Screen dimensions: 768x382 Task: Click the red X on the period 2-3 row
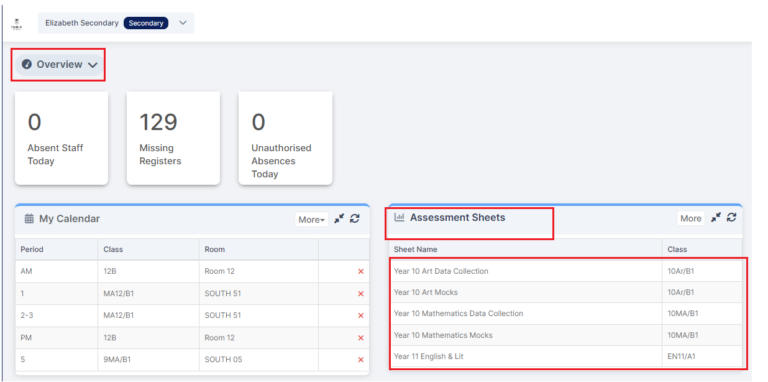[x=361, y=316]
